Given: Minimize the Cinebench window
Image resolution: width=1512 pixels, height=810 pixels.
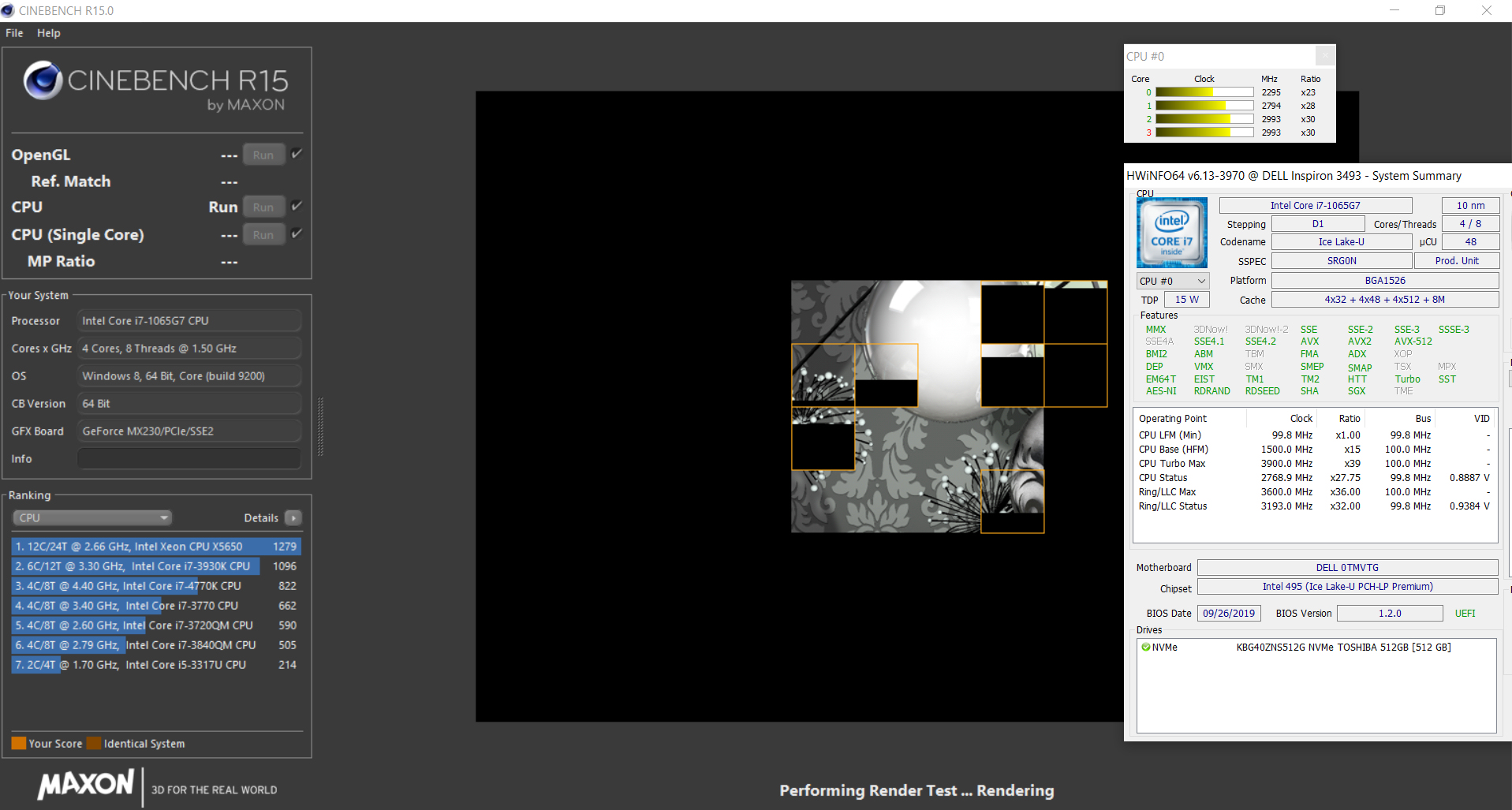Looking at the screenshot, I should [x=1394, y=10].
